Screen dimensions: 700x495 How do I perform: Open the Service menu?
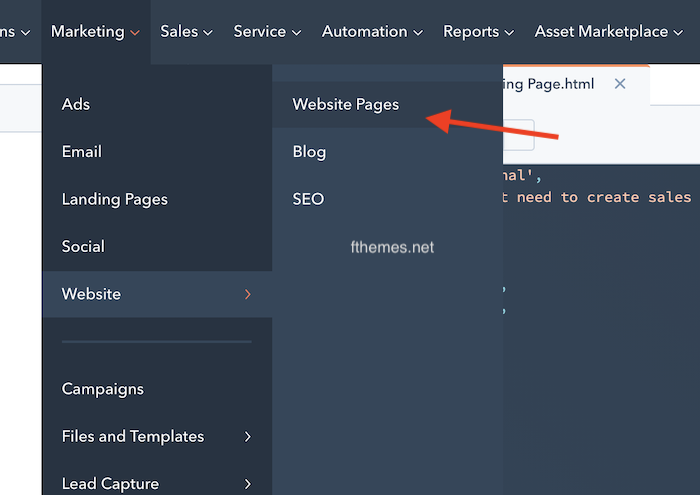pyautogui.click(x=267, y=32)
